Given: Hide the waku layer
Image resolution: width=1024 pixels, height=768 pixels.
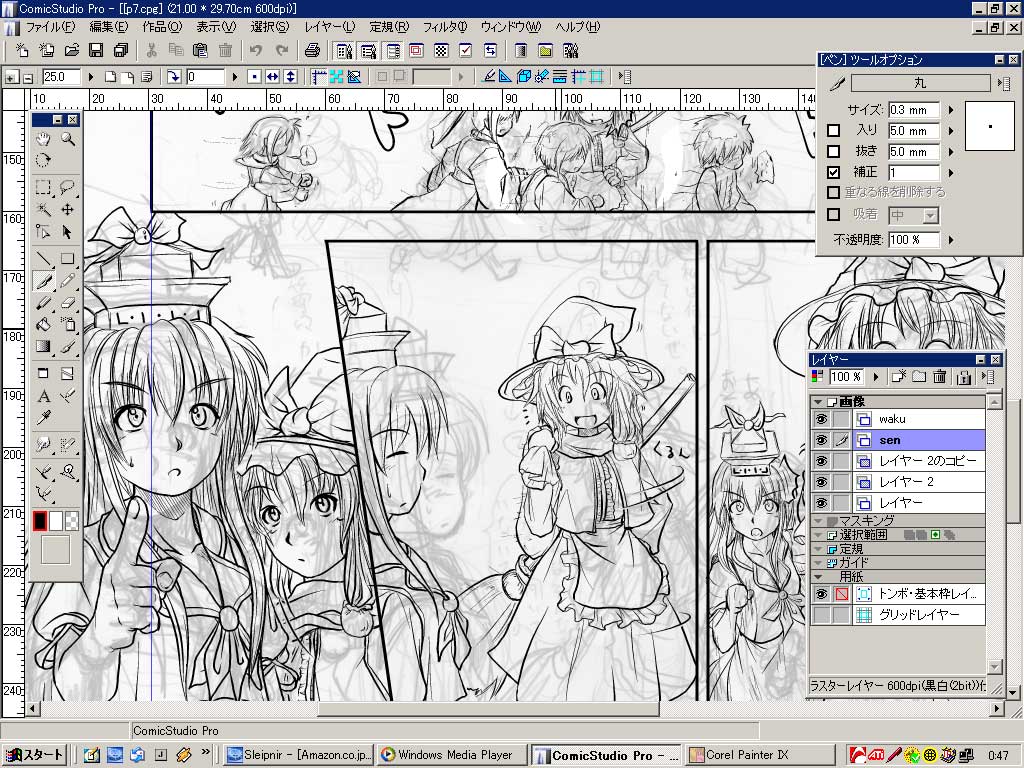Looking at the screenshot, I should [x=821, y=419].
